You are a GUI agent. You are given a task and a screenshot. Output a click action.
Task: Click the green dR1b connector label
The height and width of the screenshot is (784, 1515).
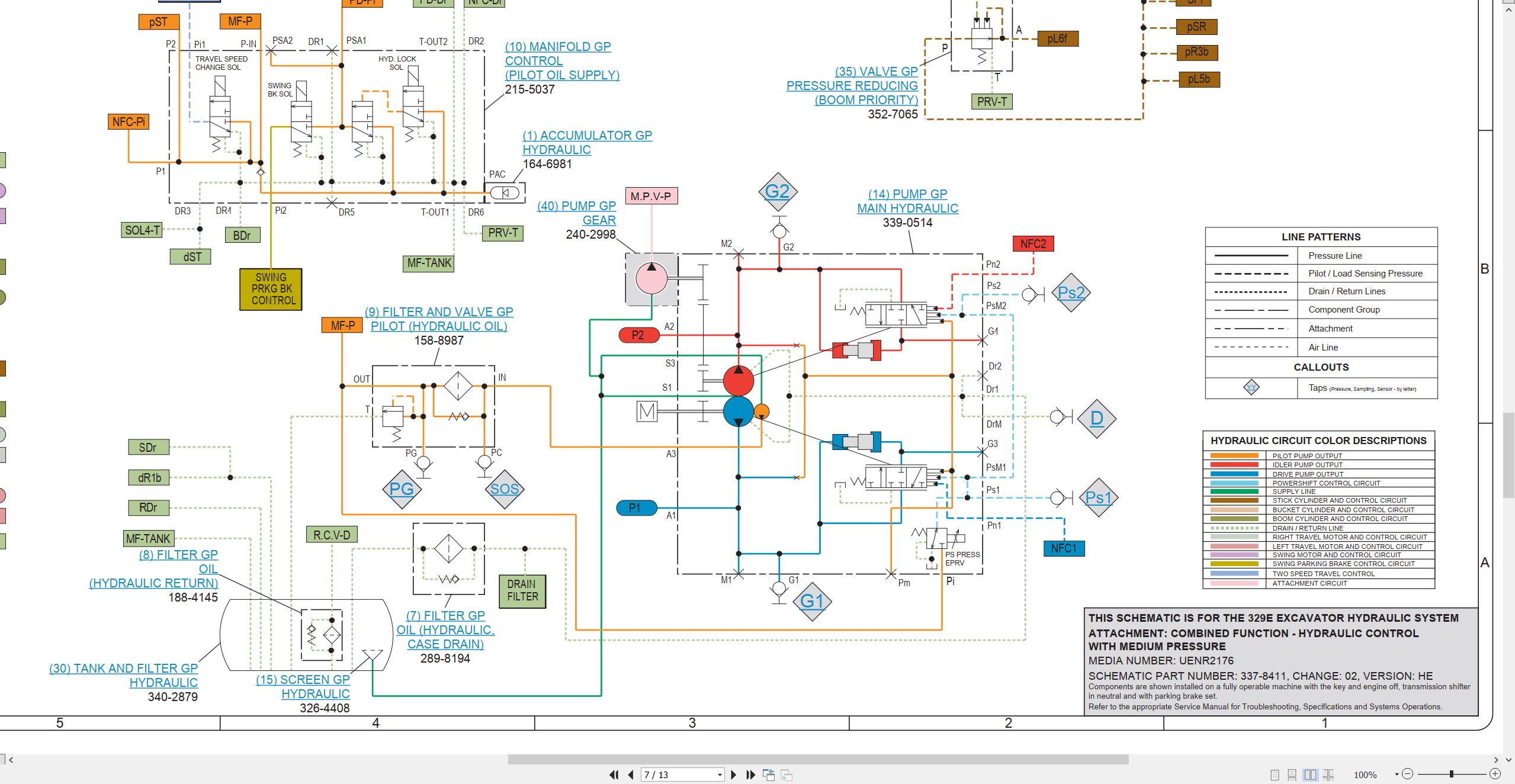click(x=149, y=477)
